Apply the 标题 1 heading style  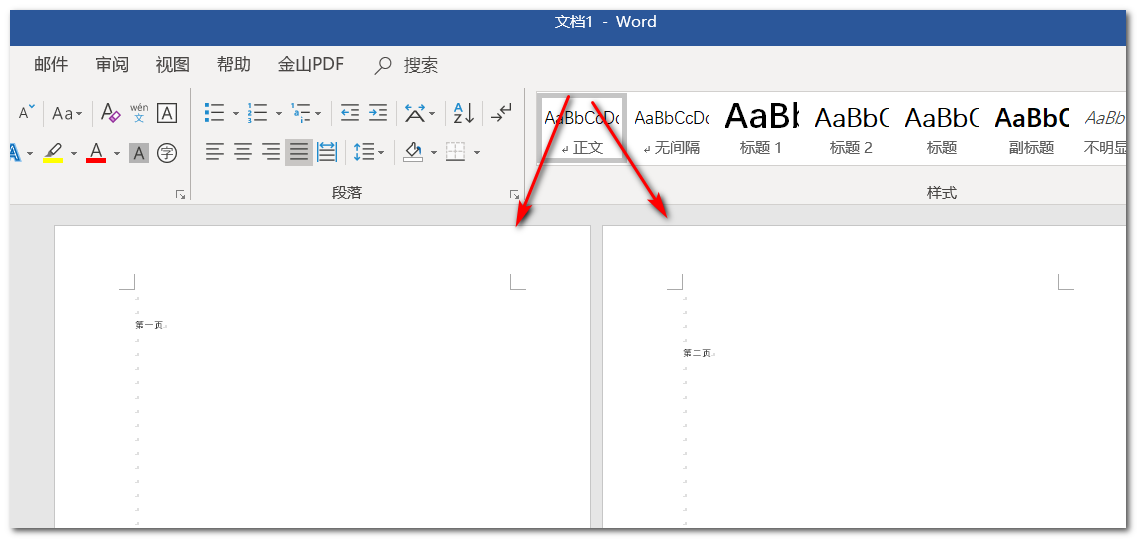click(x=761, y=128)
